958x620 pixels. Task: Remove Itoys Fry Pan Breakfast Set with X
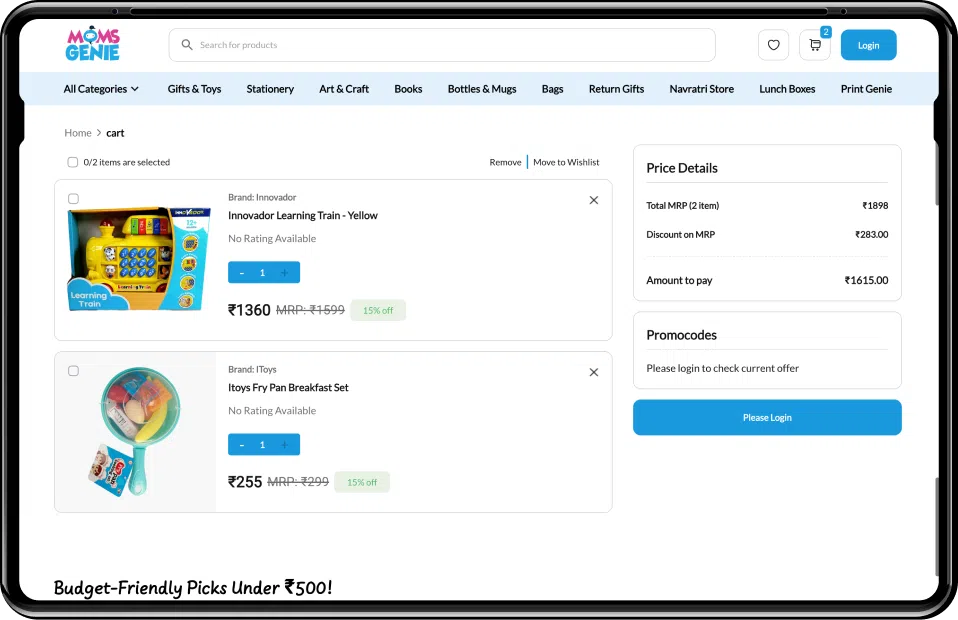[593, 372]
